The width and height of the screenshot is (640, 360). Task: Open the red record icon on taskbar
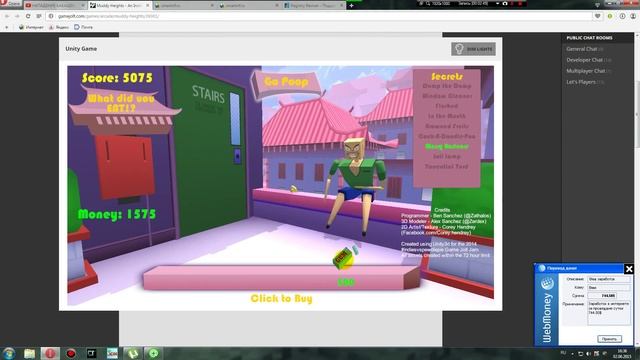pos(71,353)
